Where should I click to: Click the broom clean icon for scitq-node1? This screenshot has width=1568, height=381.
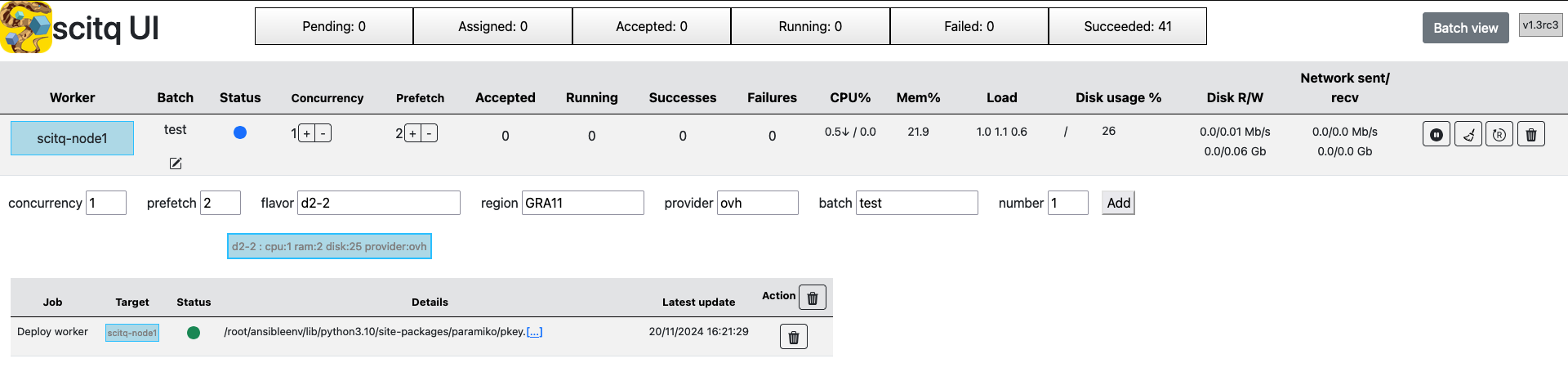pos(1468,134)
